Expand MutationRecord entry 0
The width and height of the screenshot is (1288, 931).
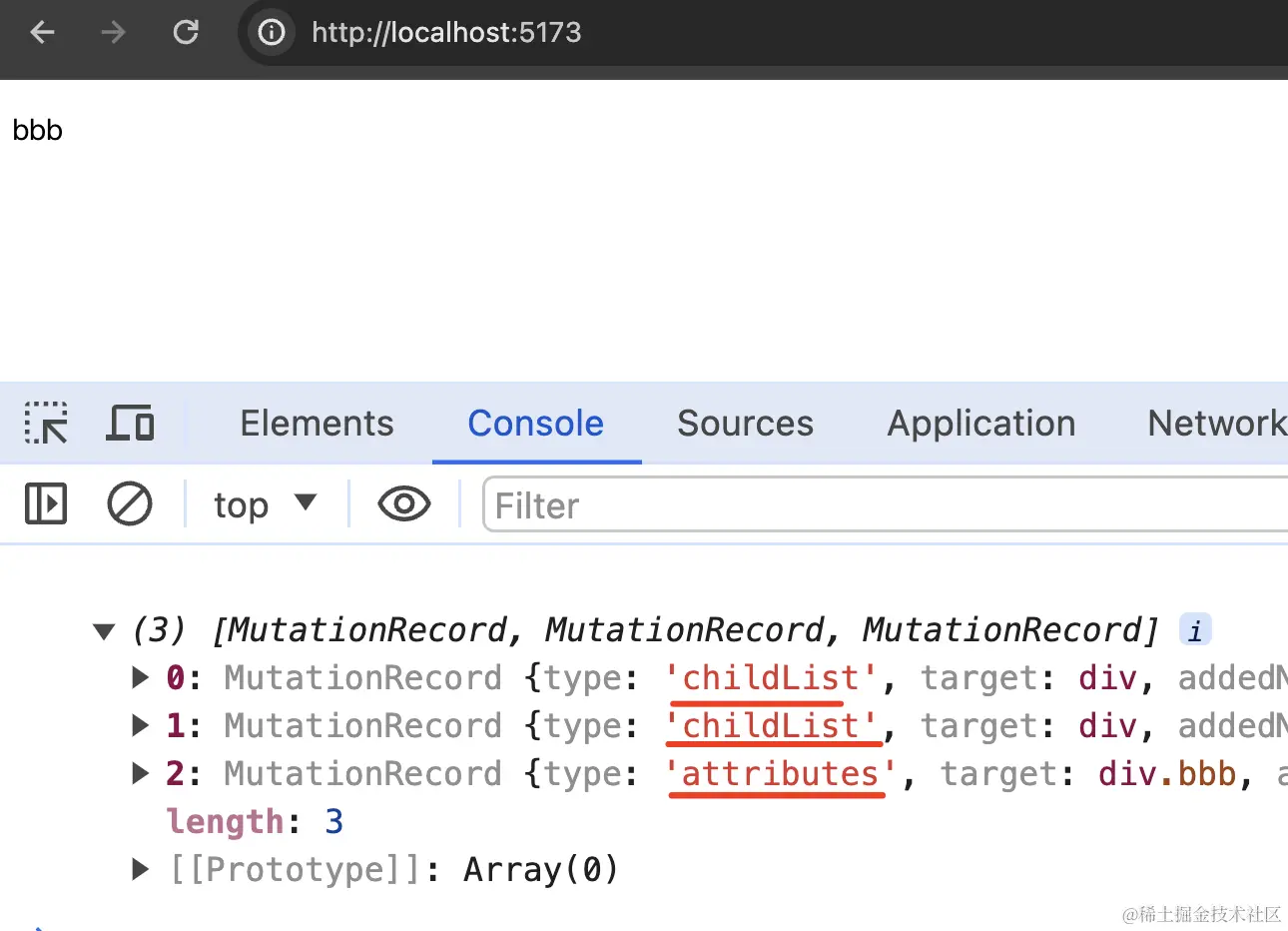tap(140, 677)
